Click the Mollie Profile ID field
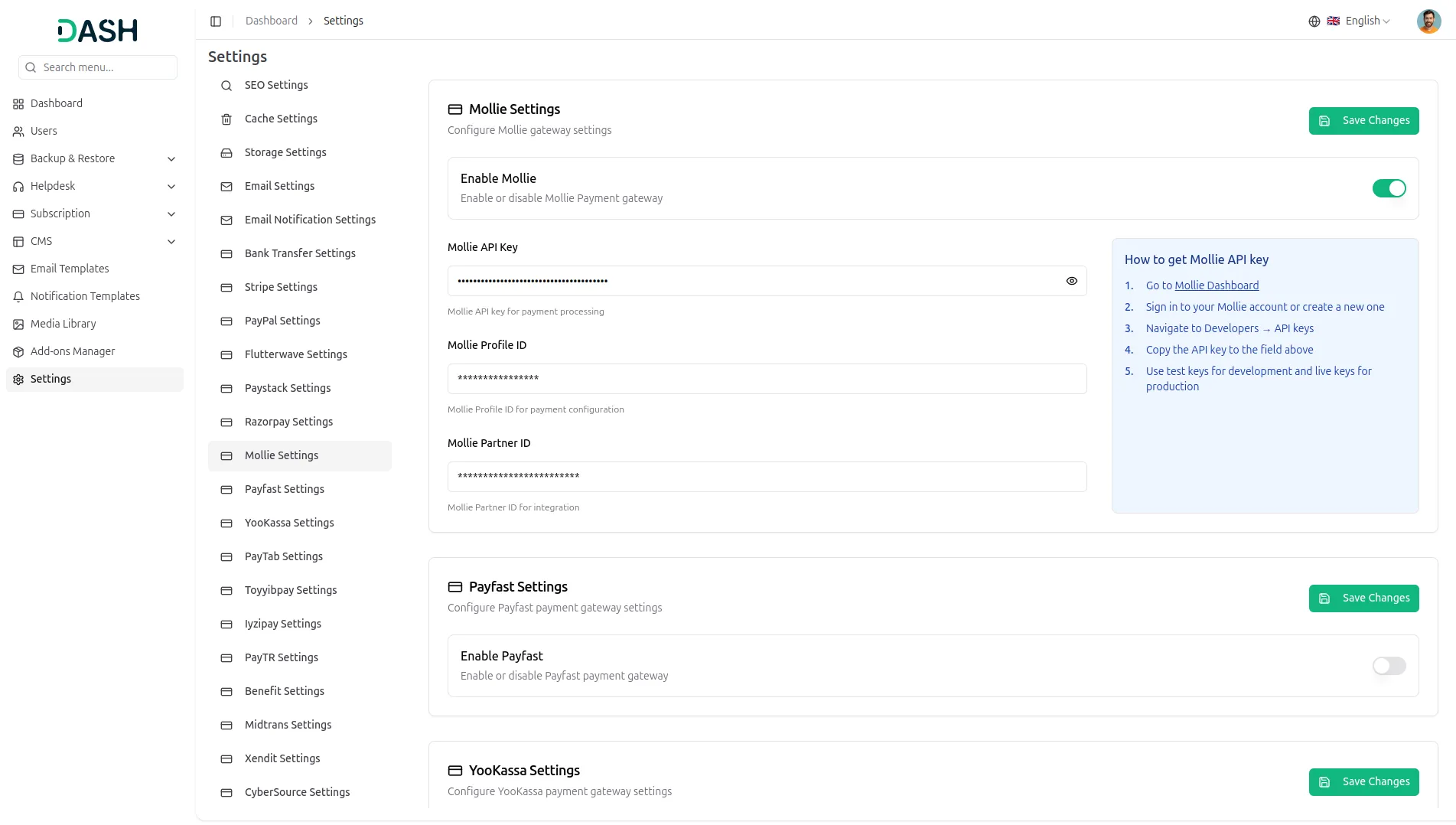Image resolution: width=1456 pixels, height=825 pixels. click(767, 379)
